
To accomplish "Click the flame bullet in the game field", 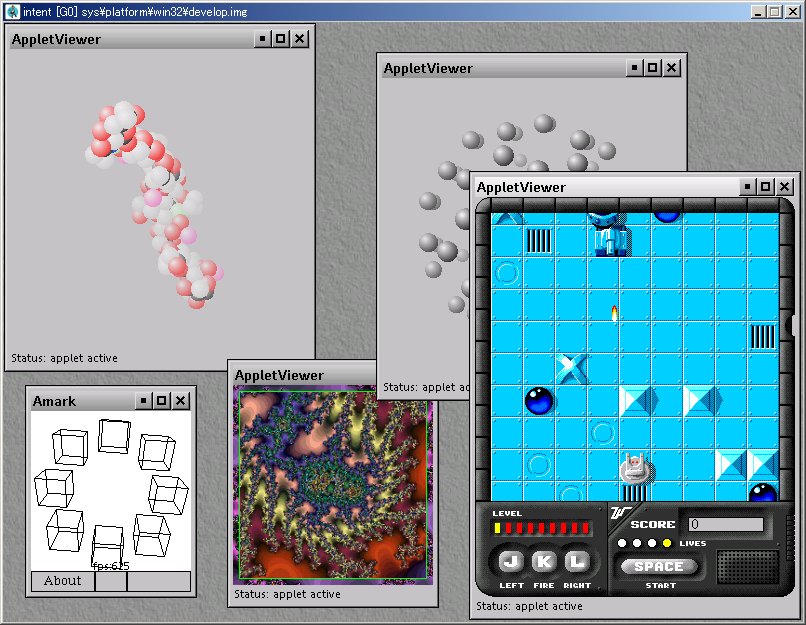I will 614,313.
